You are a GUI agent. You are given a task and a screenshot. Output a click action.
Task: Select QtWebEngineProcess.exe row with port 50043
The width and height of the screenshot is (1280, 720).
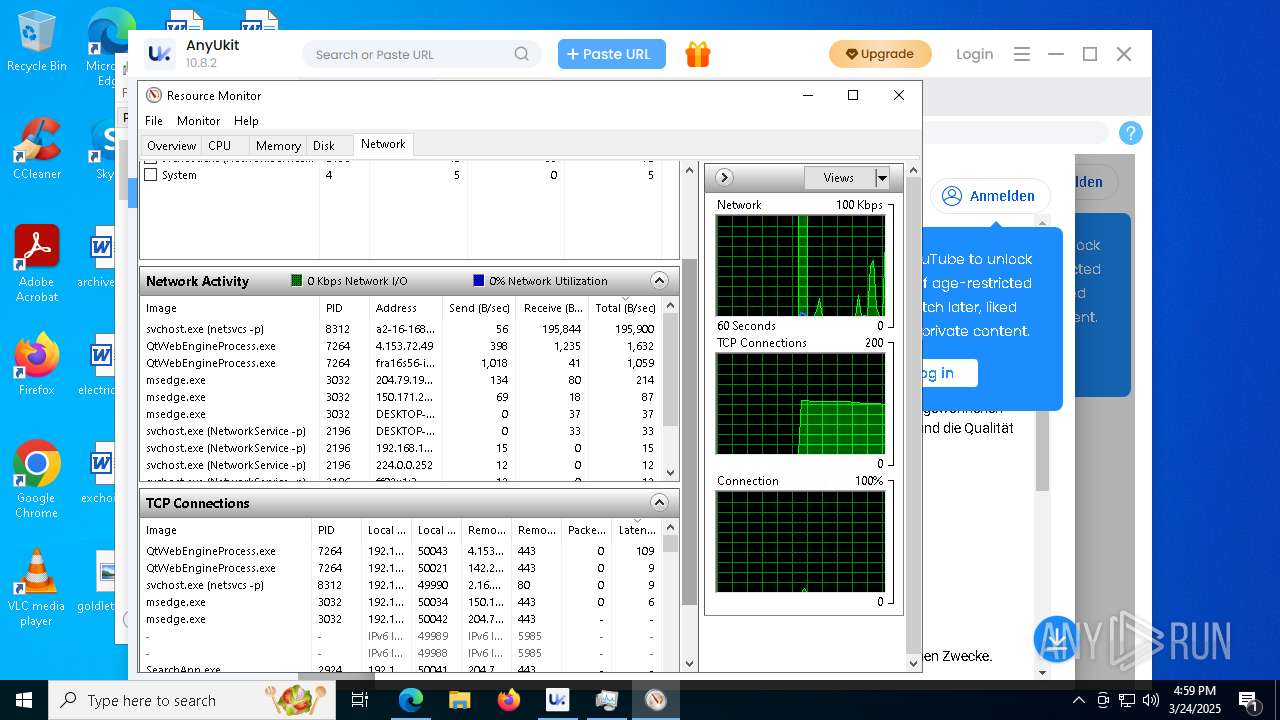pyautogui.click(x=400, y=550)
